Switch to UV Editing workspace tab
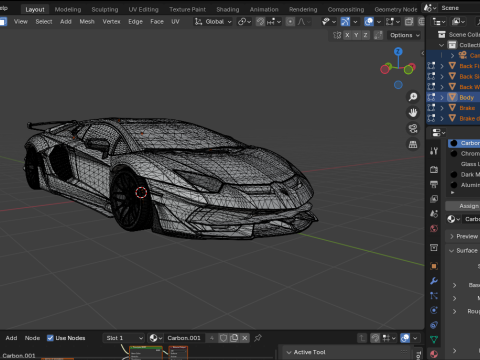This screenshot has height=360, width=480. point(144,9)
